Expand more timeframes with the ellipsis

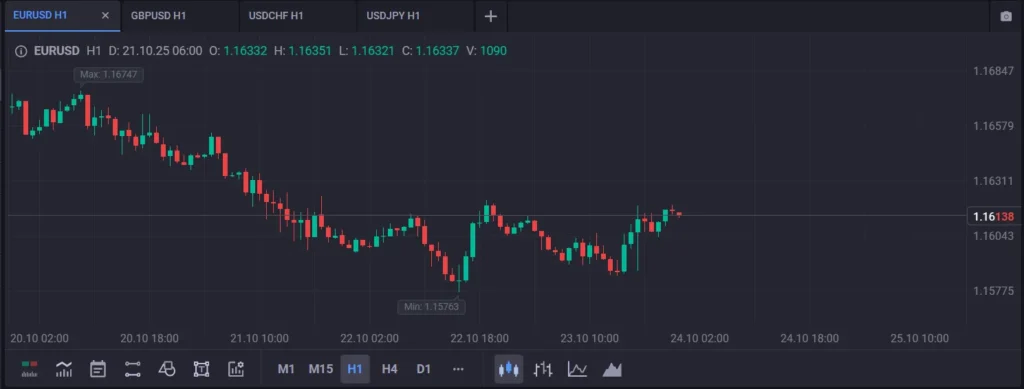point(458,369)
